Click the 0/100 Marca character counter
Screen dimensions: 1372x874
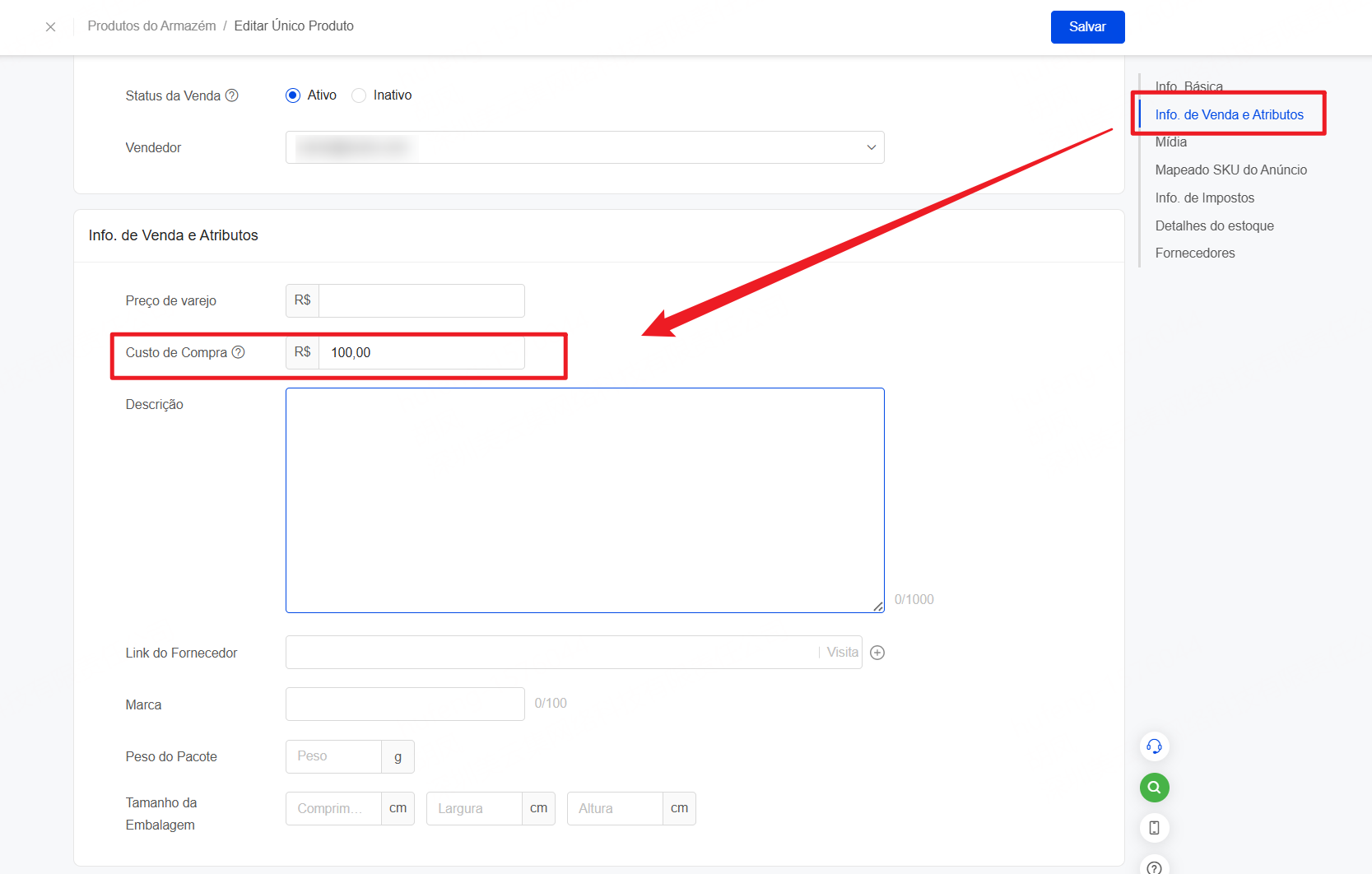click(551, 704)
